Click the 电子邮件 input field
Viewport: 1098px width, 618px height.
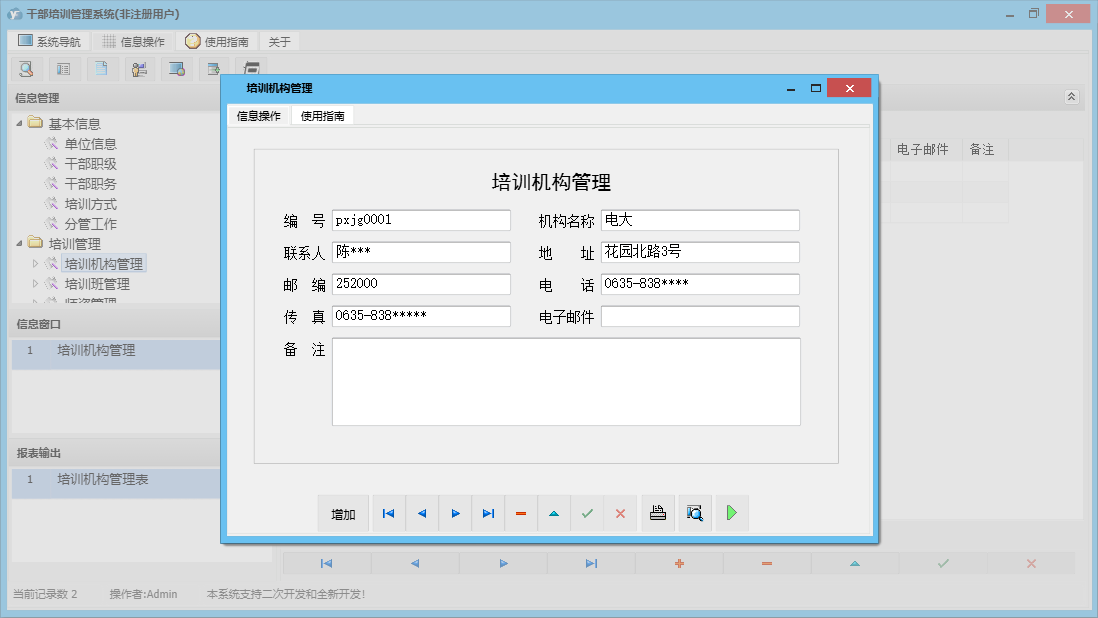click(700, 315)
